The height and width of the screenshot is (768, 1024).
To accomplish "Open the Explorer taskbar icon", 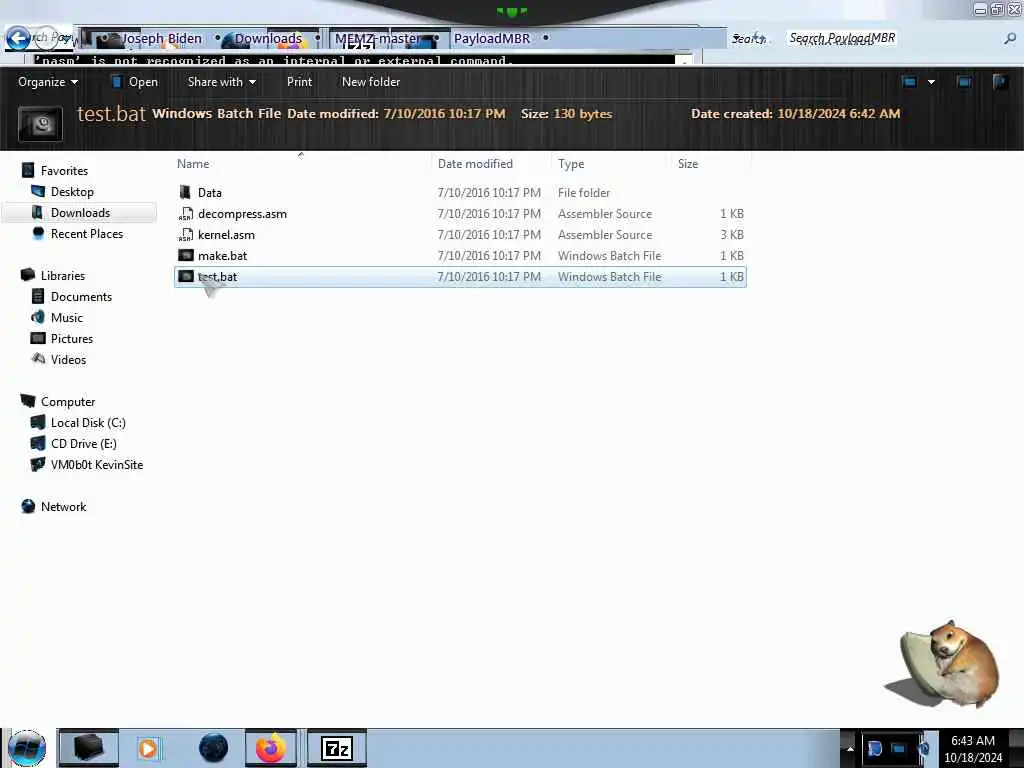I will tap(89, 748).
